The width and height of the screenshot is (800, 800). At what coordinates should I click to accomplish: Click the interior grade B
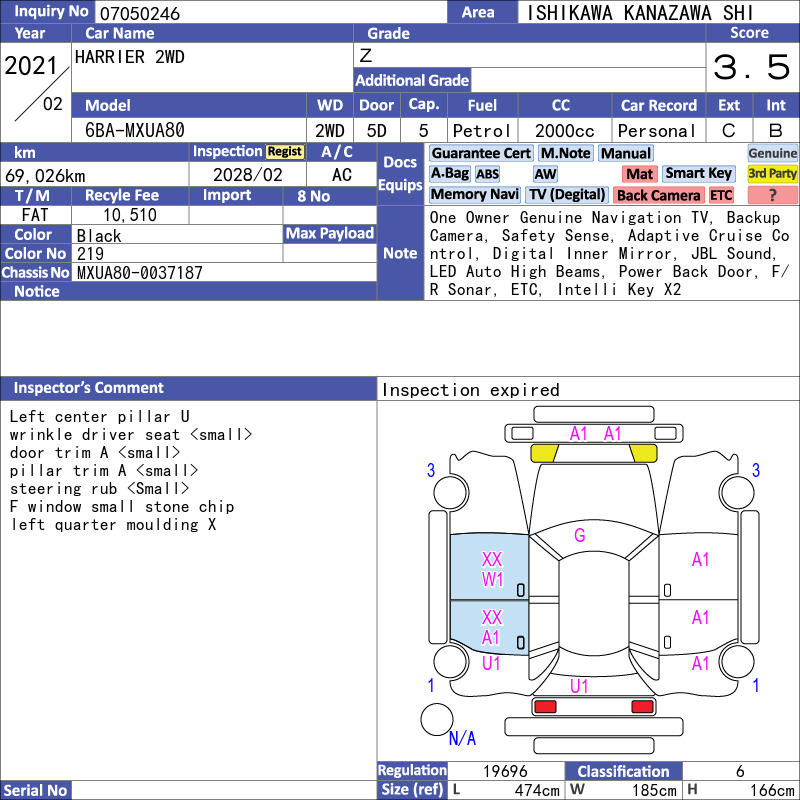pyautogui.click(x=776, y=131)
